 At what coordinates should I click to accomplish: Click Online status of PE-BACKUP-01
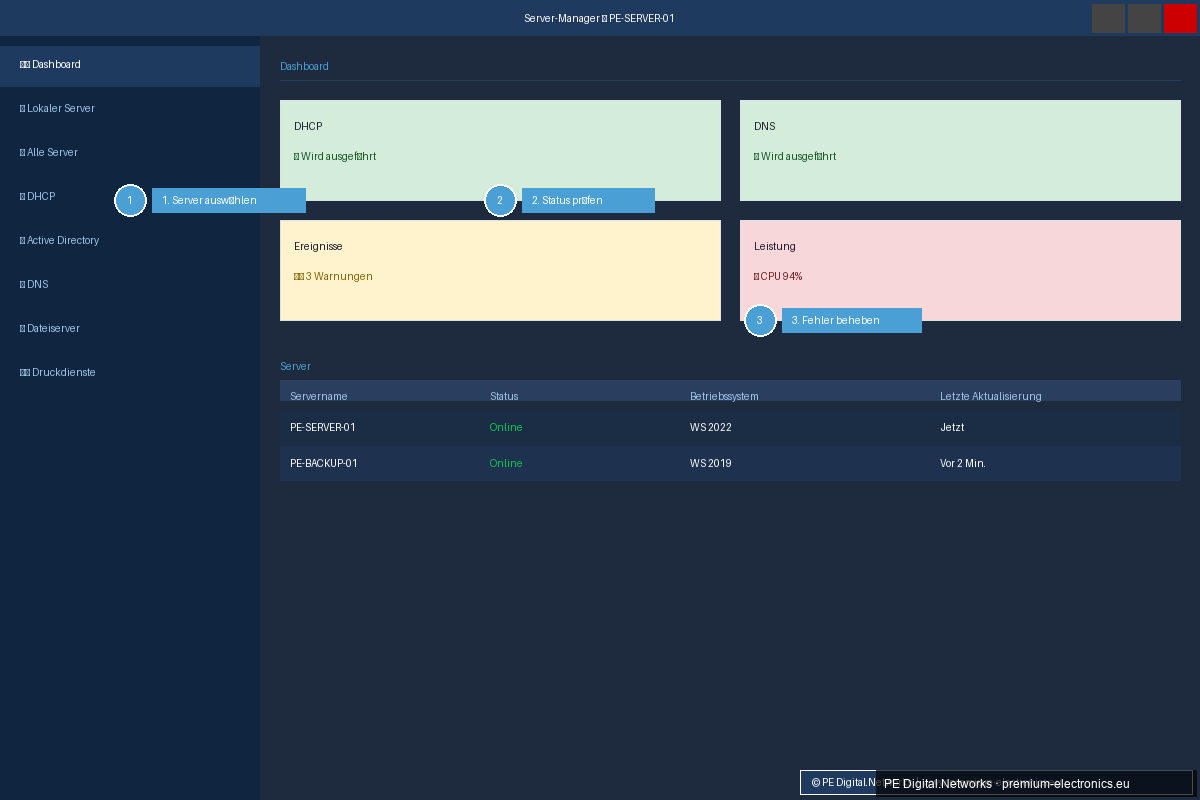(x=506, y=464)
